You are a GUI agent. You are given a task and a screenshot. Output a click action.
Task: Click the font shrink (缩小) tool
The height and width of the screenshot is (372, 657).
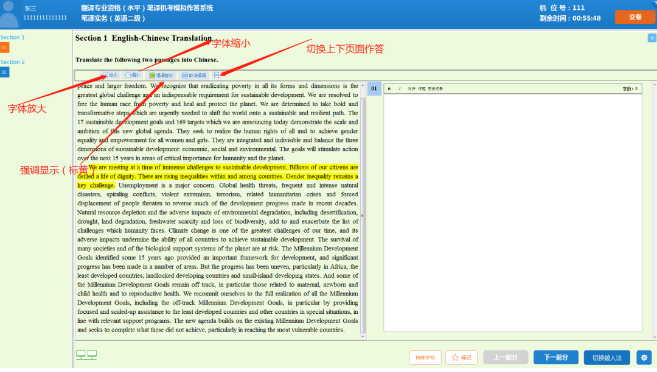pos(133,75)
